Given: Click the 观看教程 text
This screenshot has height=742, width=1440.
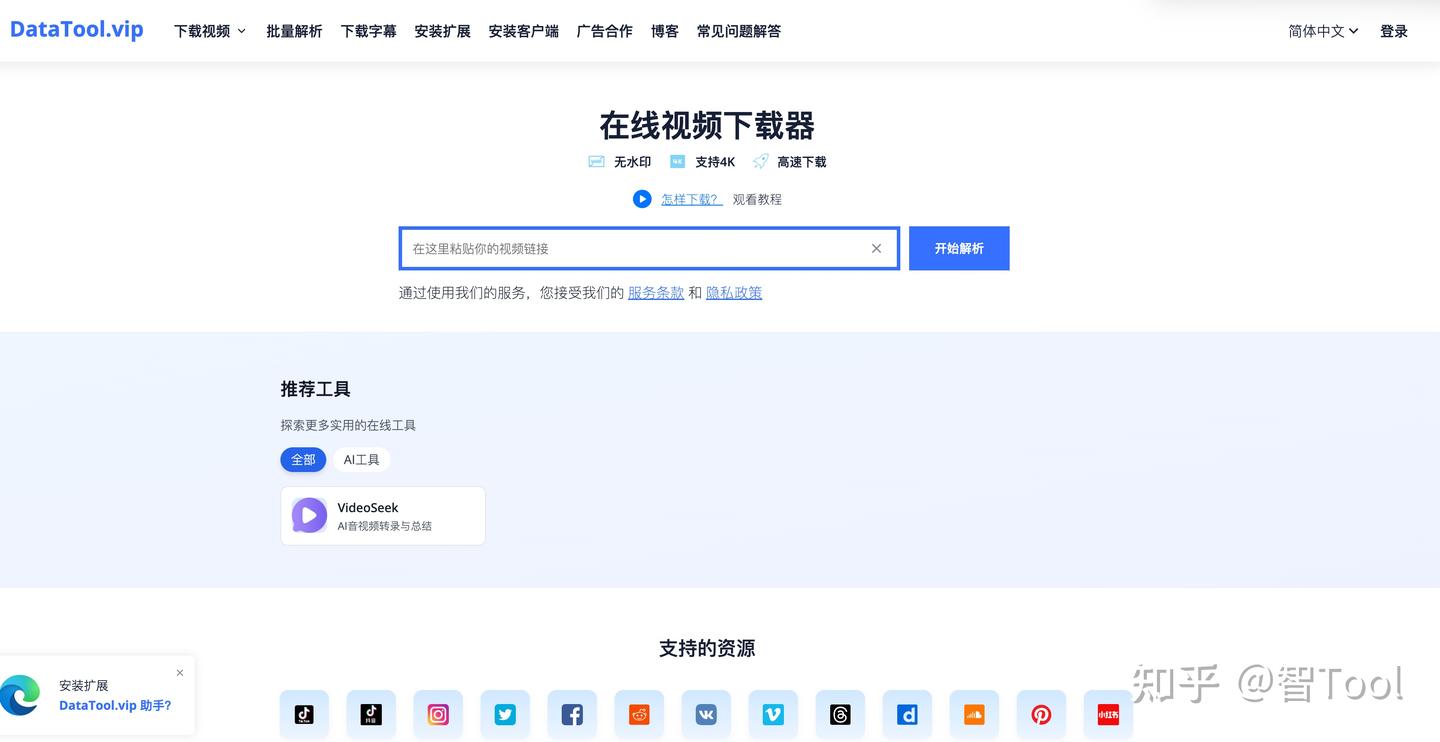Looking at the screenshot, I should tap(757, 199).
